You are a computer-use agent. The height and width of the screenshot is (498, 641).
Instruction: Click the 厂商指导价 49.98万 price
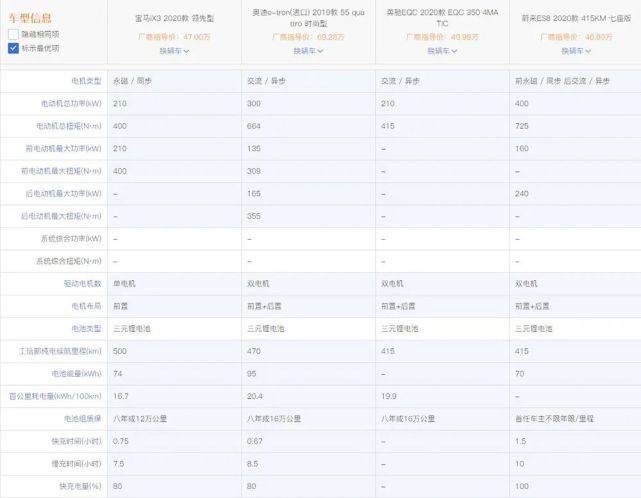point(442,37)
